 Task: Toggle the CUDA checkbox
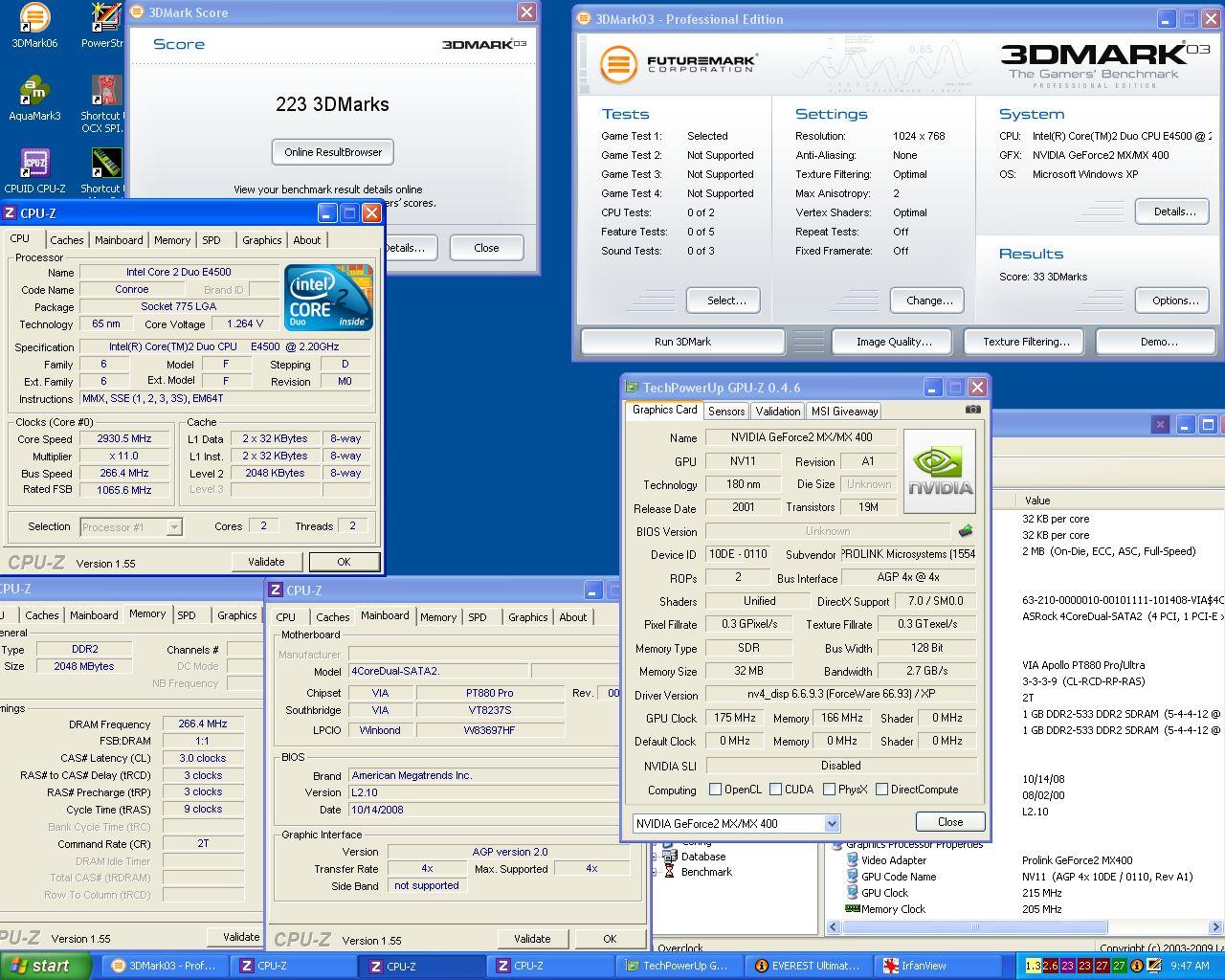point(776,790)
